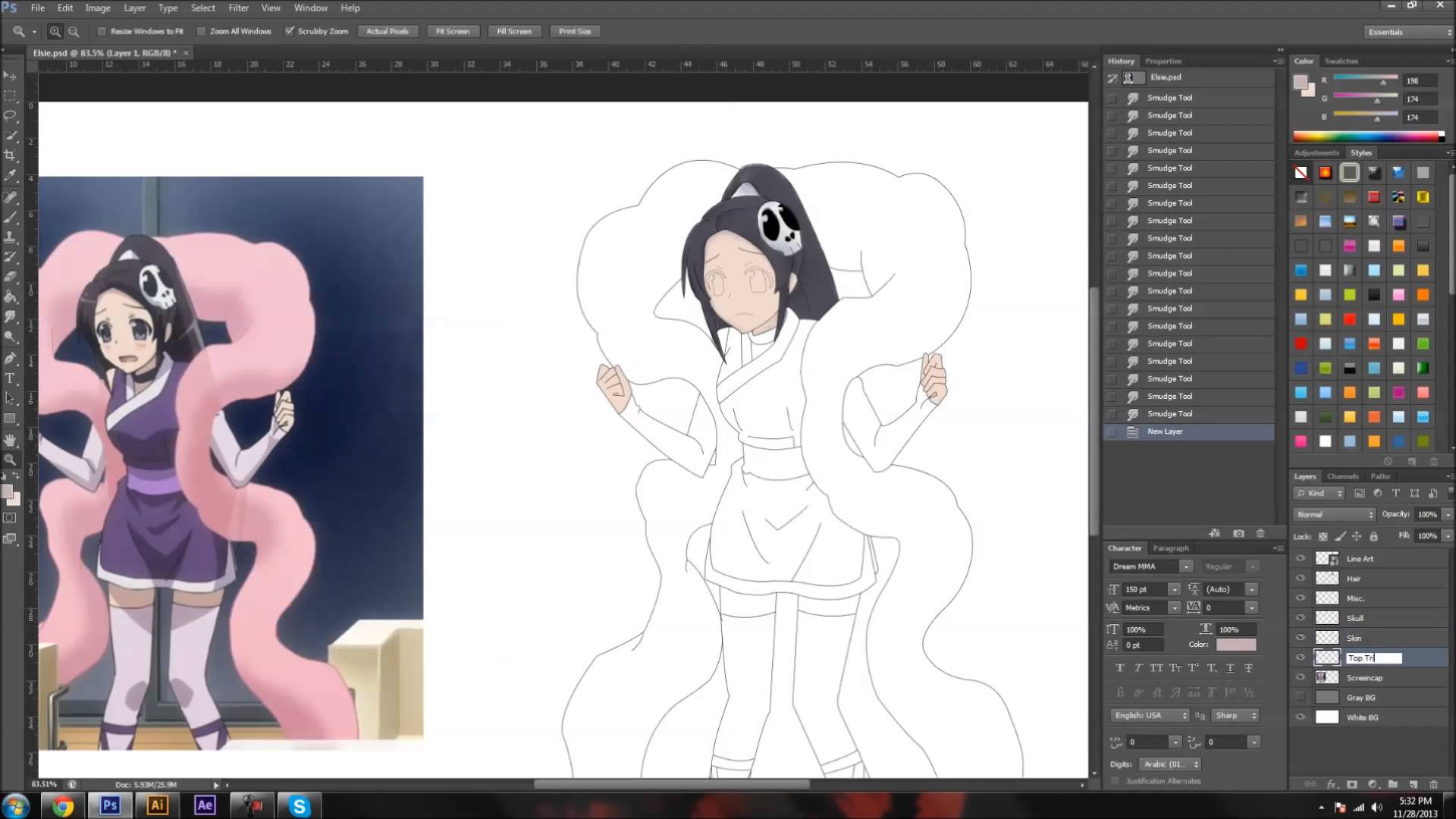Open the Dream MMA font dropdown
The image size is (1456, 819).
1186,566
